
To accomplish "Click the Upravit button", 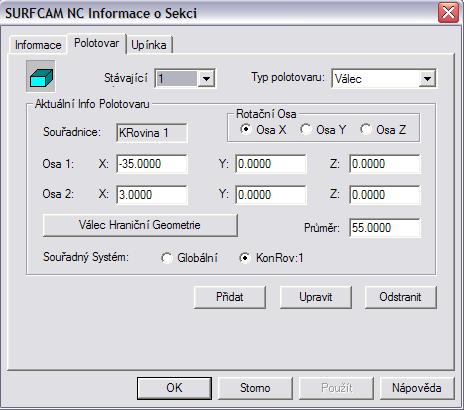I will pyautogui.click(x=315, y=297).
